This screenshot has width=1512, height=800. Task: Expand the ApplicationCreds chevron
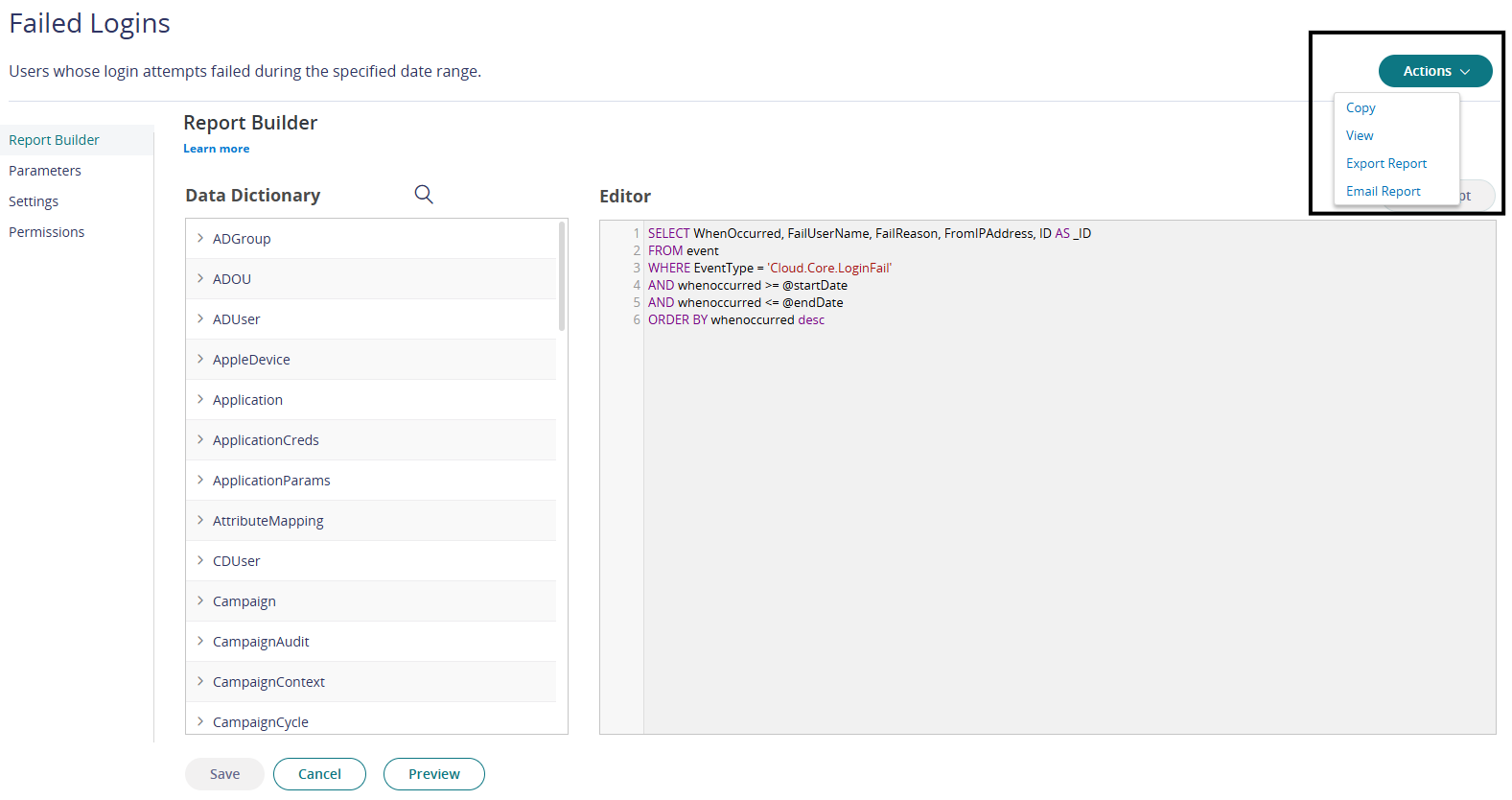[x=200, y=439]
